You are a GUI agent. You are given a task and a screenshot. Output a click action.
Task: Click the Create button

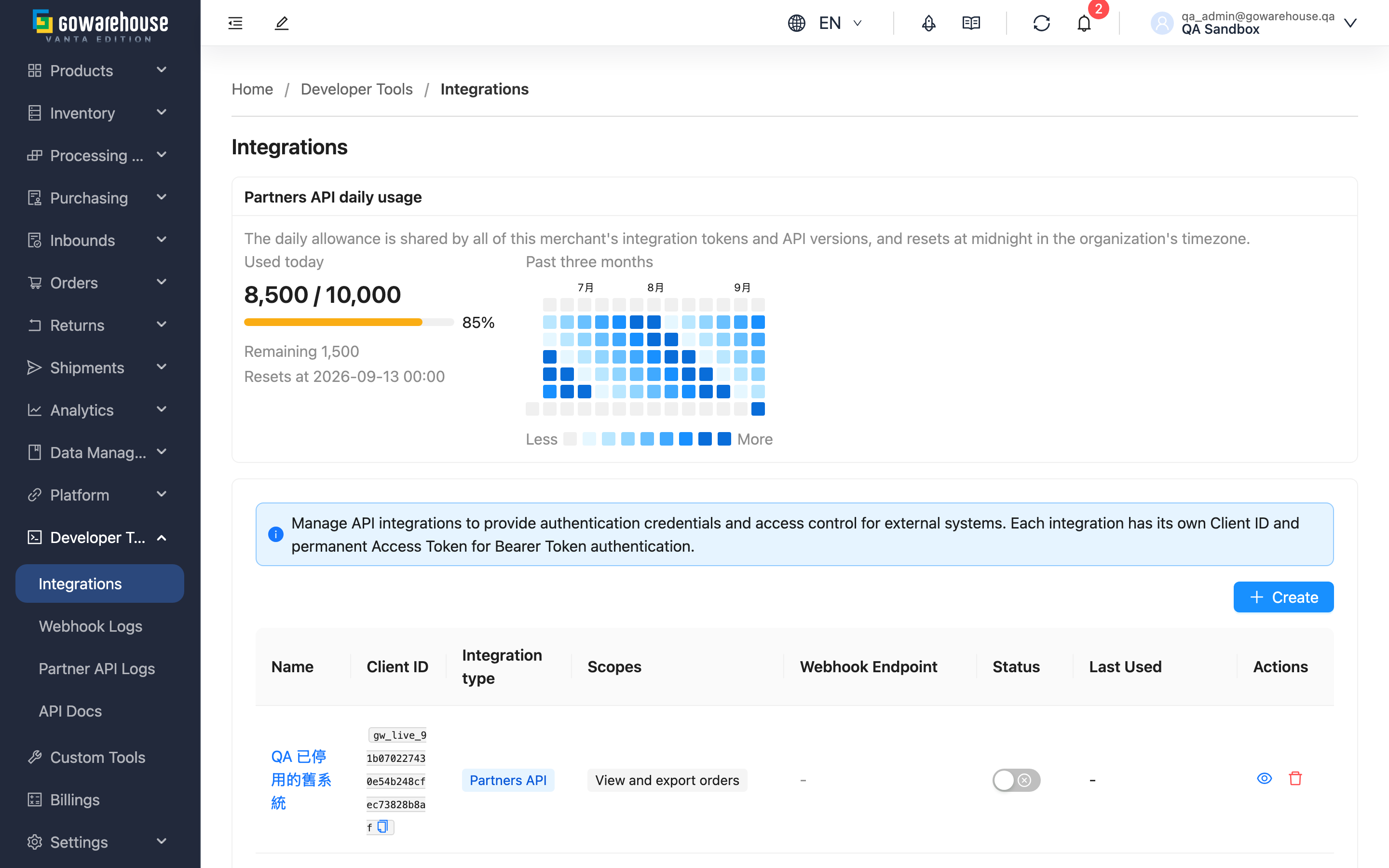tap(1283, 597)
